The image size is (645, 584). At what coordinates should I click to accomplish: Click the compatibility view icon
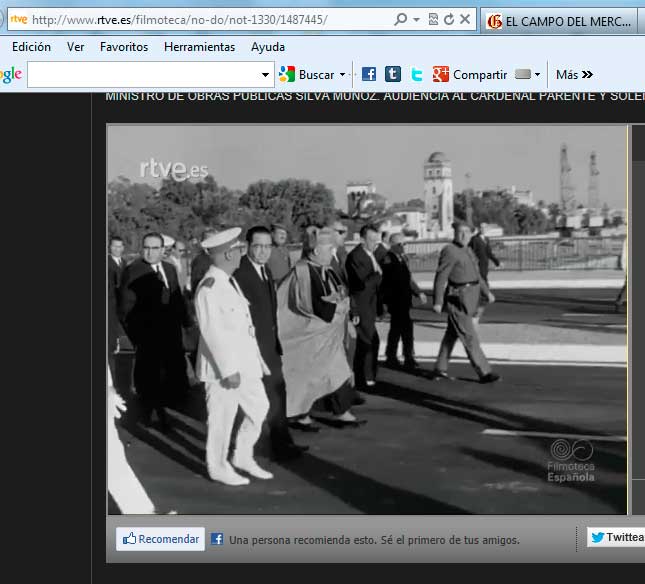pyautogui.click(x=432, y=20)
